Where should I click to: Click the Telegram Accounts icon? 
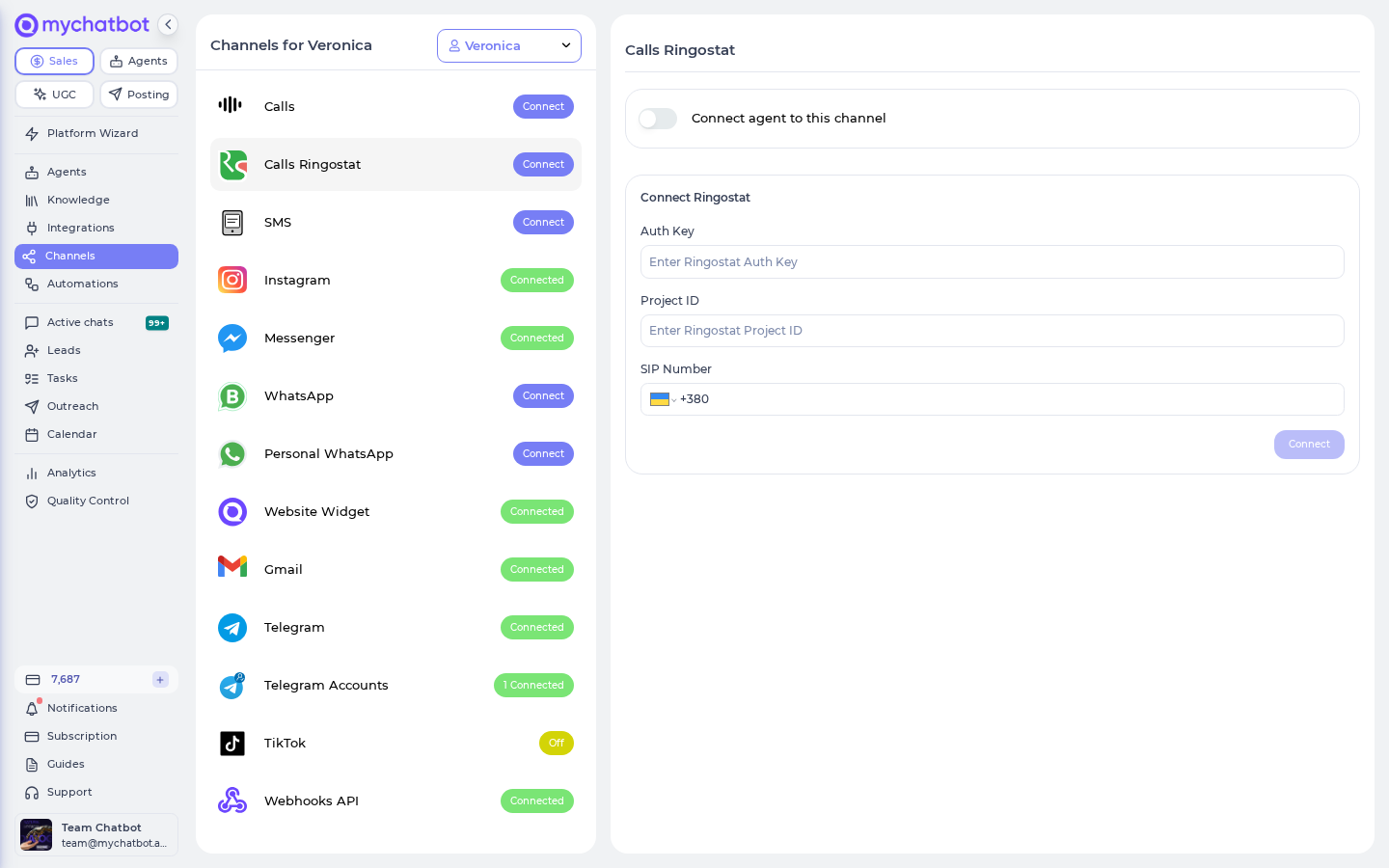[232, 686]
